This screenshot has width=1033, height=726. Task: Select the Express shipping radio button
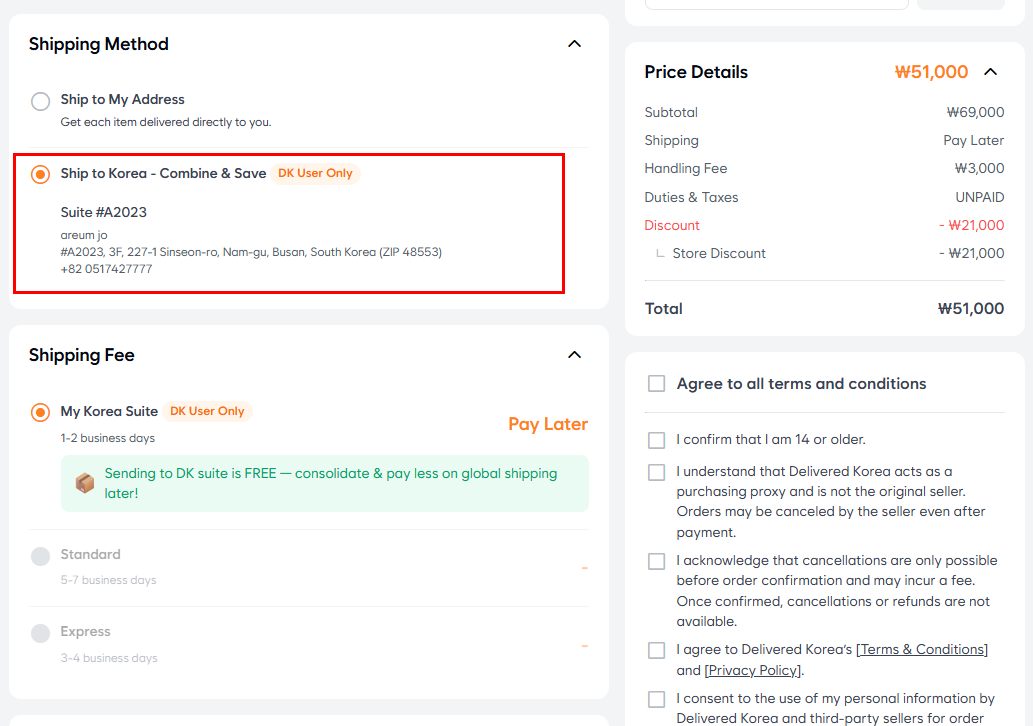coord(40,633)
